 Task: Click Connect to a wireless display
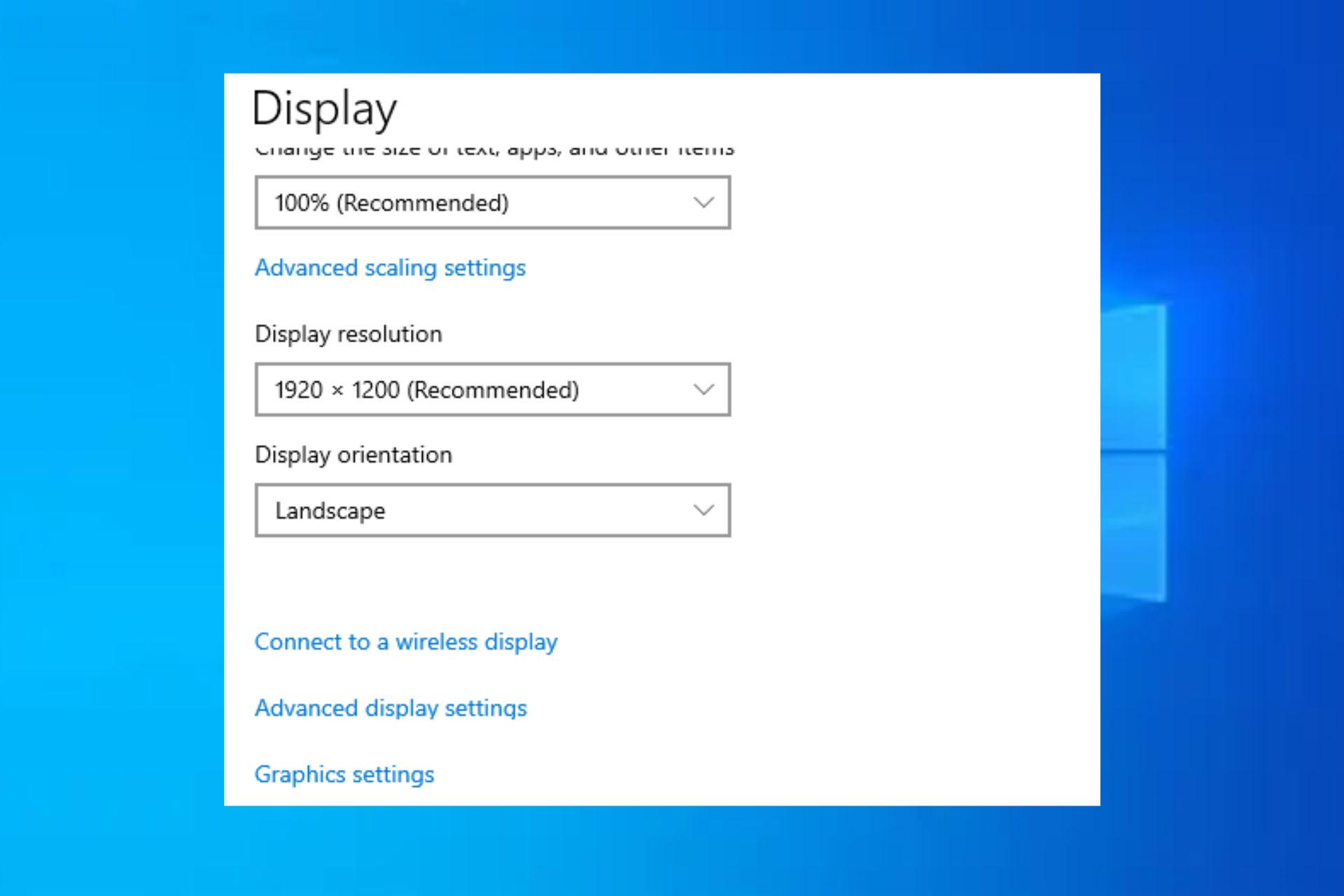[x=405, y=642]
